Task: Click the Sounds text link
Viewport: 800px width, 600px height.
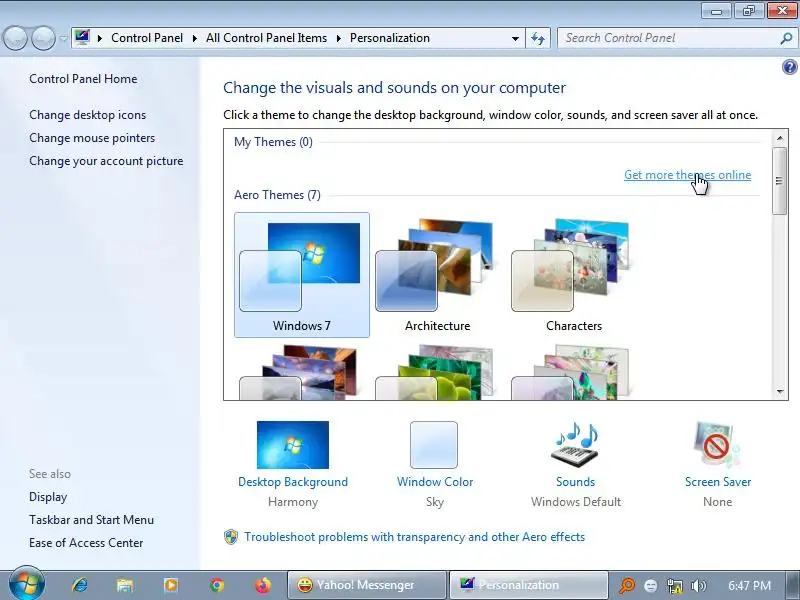Action: 576,482
